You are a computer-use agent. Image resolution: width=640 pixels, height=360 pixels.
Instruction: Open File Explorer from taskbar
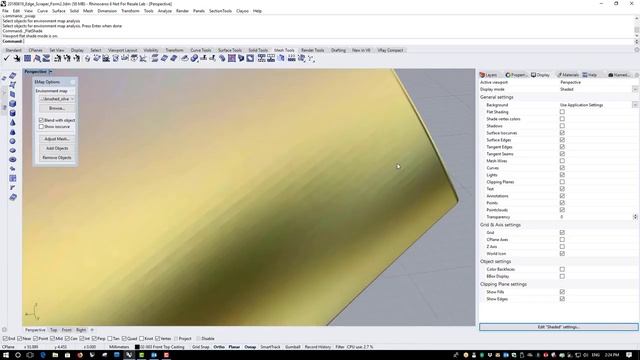(55, 355)
